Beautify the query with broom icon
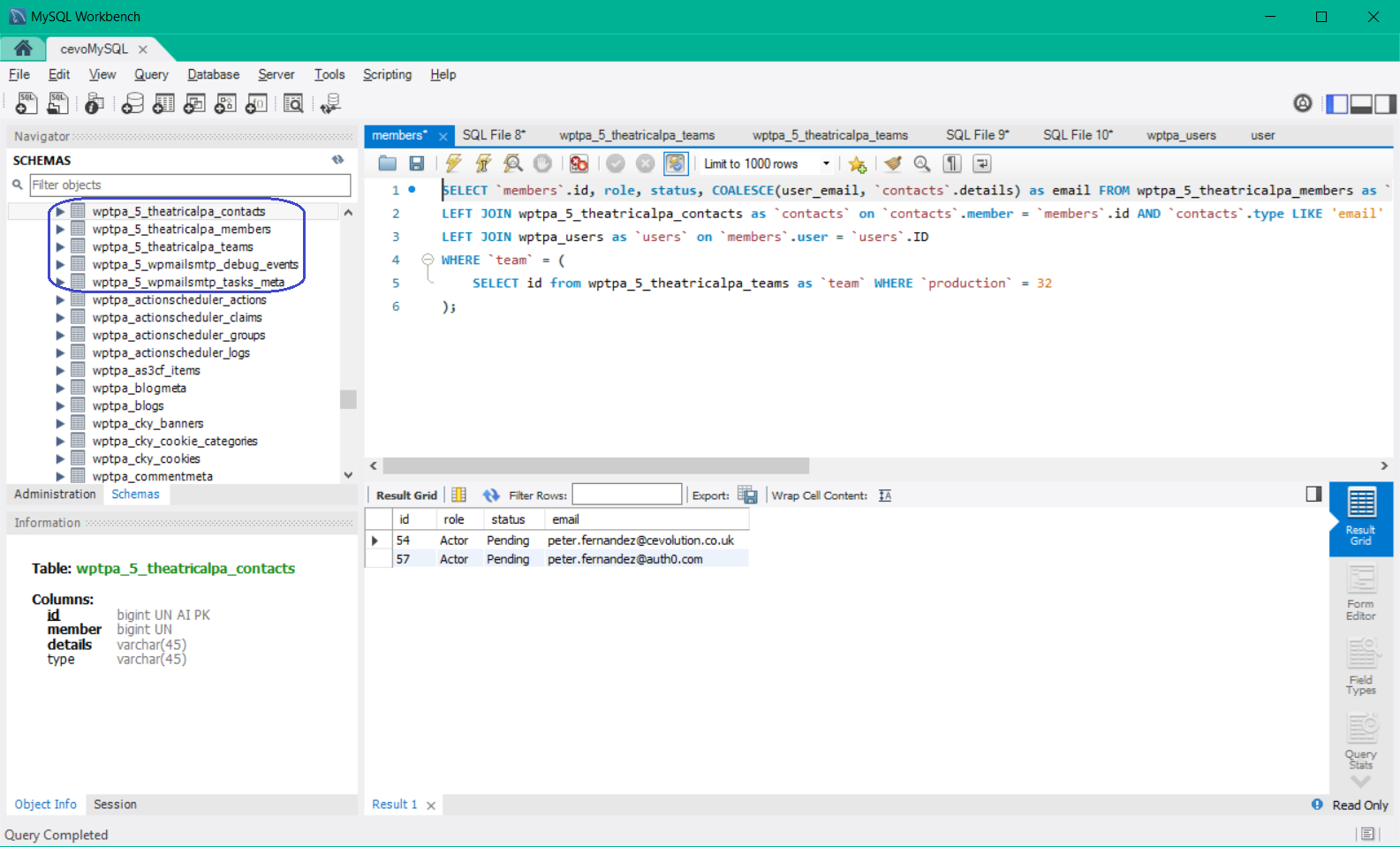Screen dimensions: 1400x847 (893, 163)
